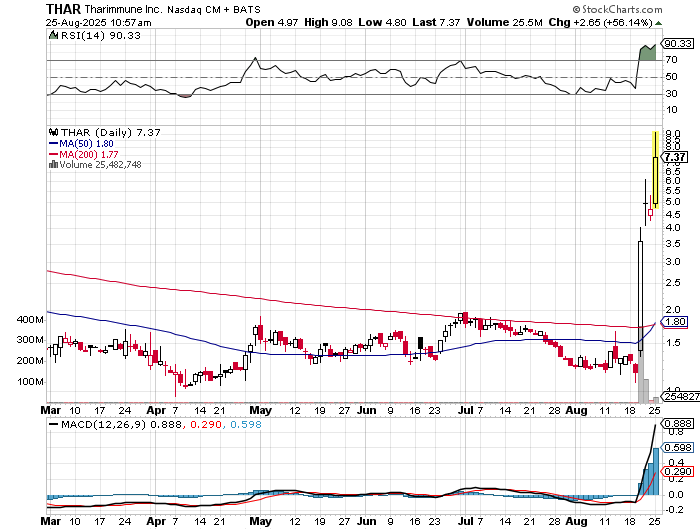This screenshot has width=700, height=530.
Task: Select the THAR (Daily) candlestick legend icon
Action: coord(52,132)
